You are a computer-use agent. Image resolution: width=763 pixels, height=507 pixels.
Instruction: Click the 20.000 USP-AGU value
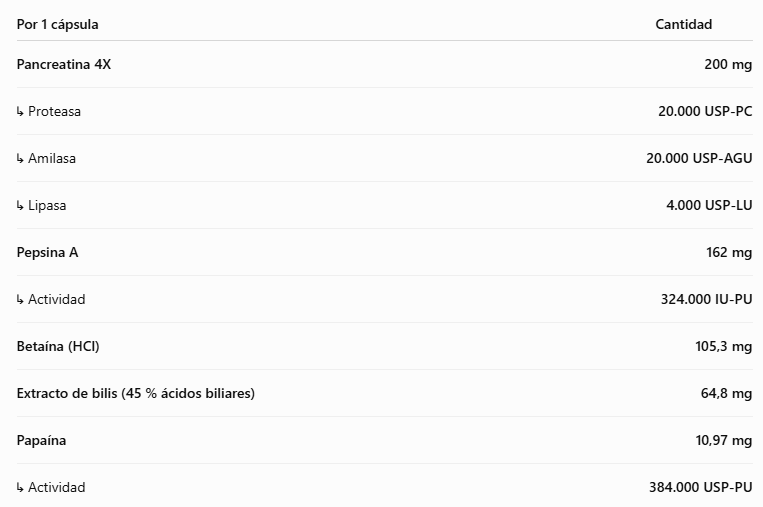[699, 158]
